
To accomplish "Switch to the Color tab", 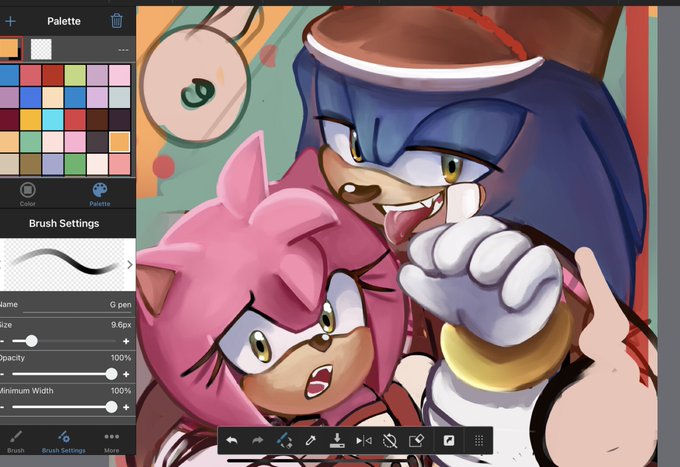I will pos(27,194).
